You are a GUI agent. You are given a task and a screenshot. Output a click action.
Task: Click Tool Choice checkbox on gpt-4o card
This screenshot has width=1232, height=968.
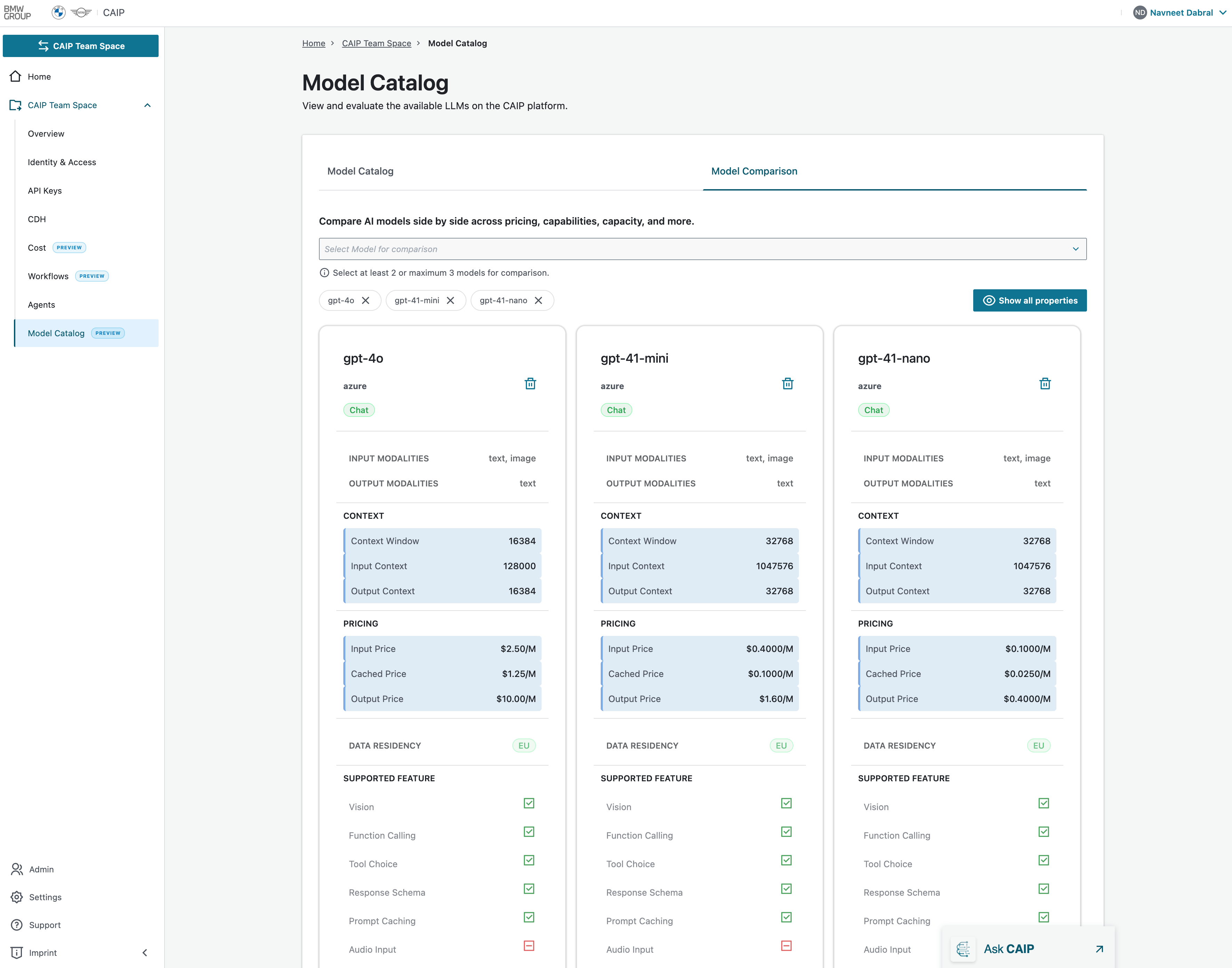click(529, 860)
